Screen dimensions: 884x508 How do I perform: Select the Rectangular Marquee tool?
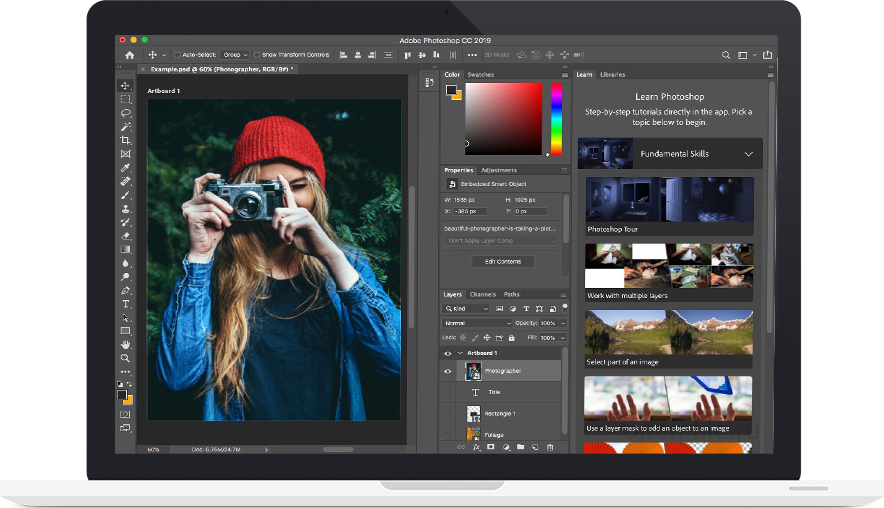pos(125,99)
